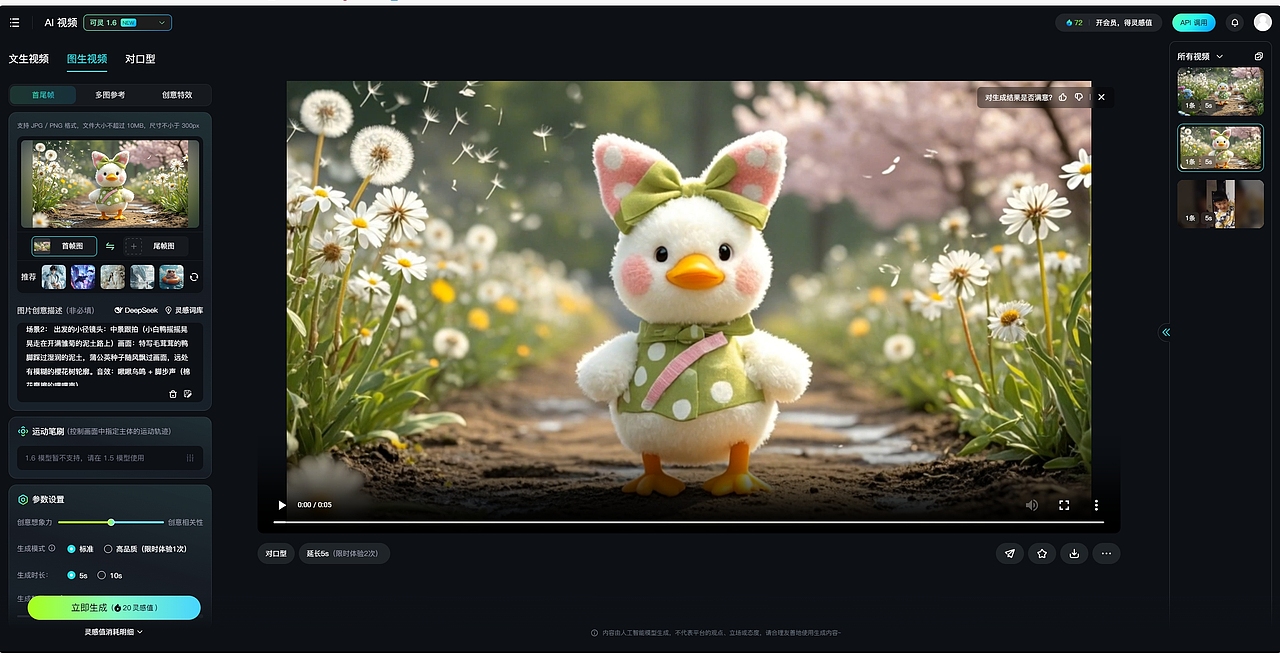The image size is (1280, 654).
Task: Add a 尾帧图 last frame image
Action: coord(155,246)
